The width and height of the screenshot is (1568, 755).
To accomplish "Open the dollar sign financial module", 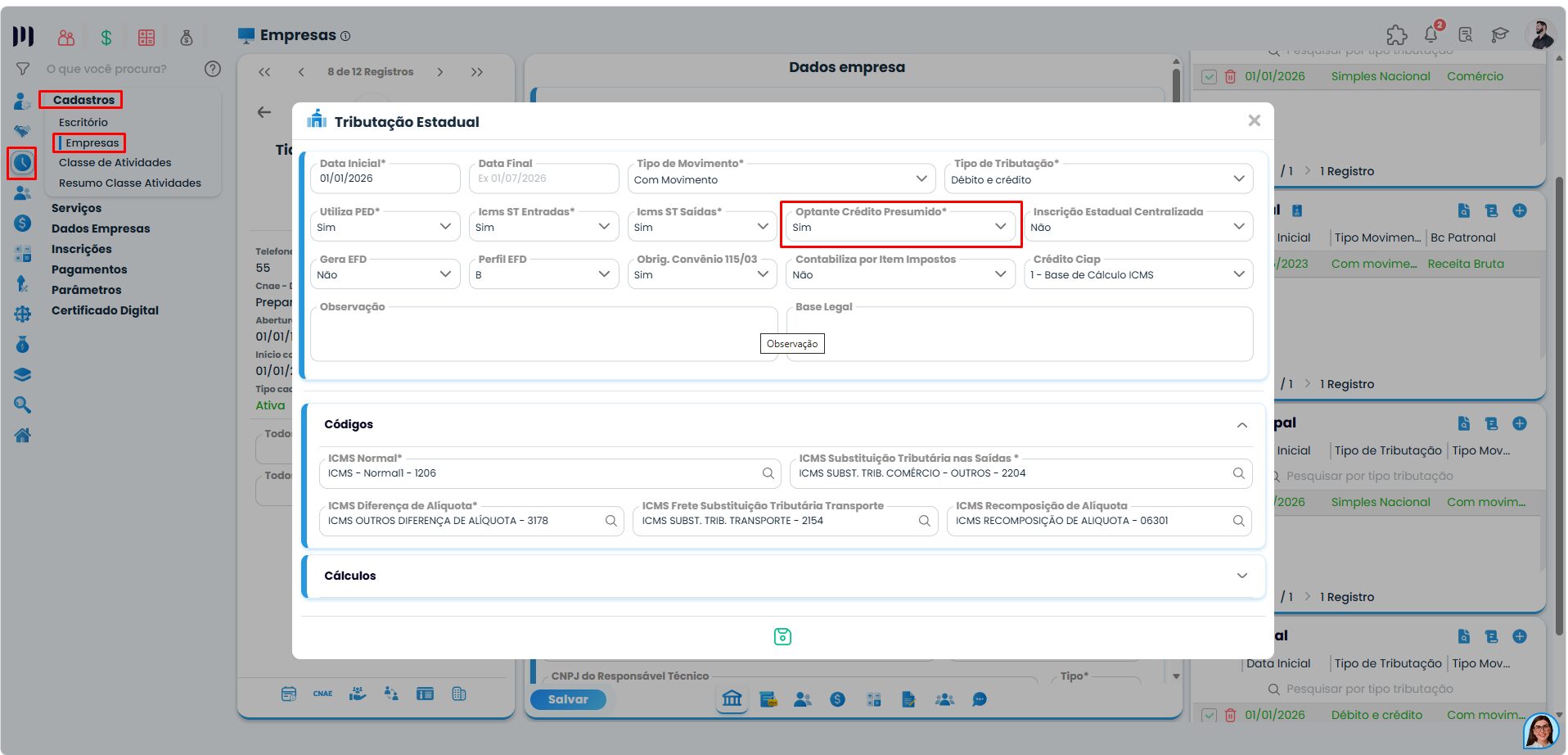I will (x=106, y=37).
